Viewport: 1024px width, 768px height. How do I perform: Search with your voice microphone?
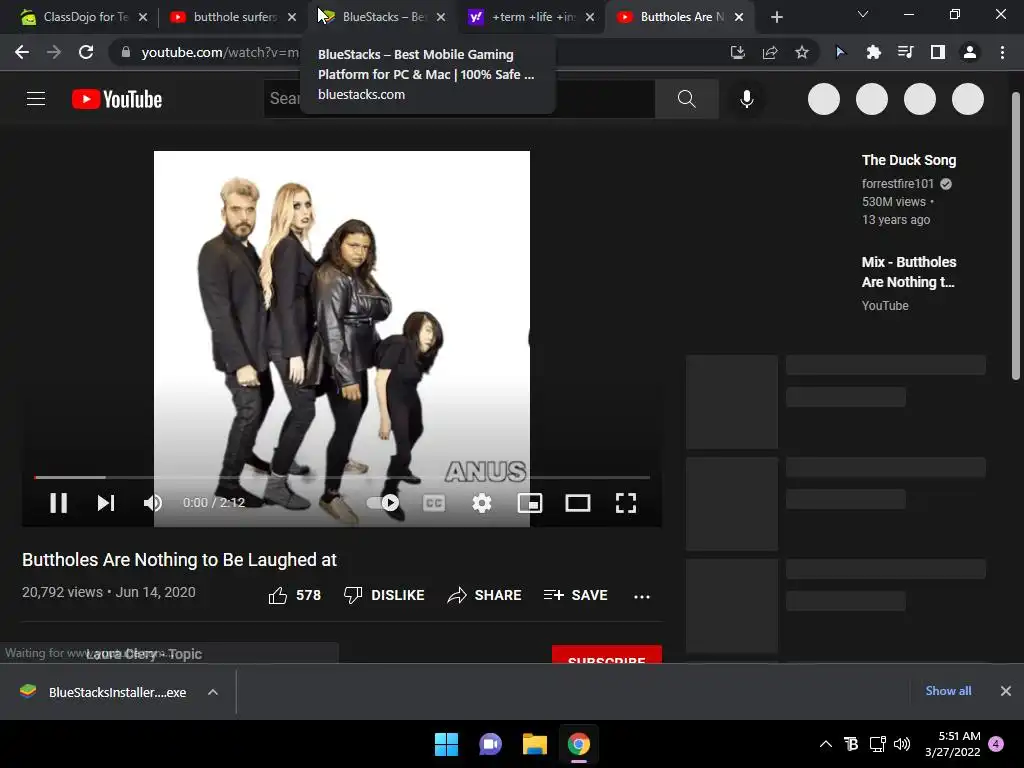[746, 99]
